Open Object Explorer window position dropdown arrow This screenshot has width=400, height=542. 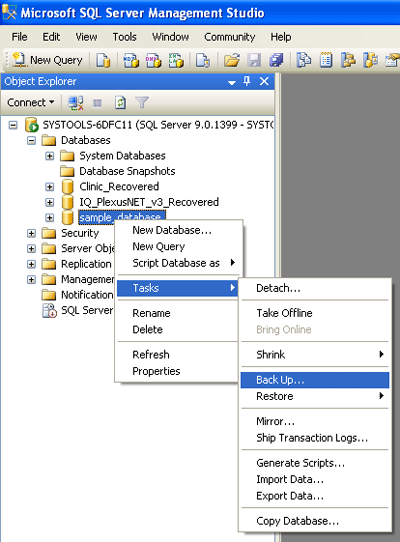click(x=232, y=82)
